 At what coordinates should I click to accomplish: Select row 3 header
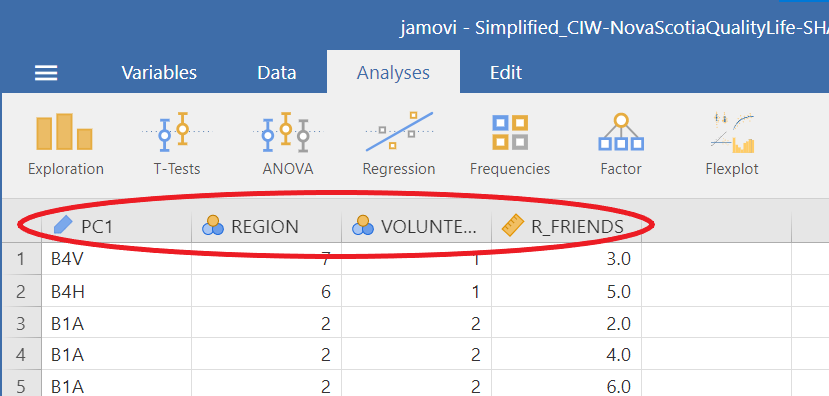[21, 323]
